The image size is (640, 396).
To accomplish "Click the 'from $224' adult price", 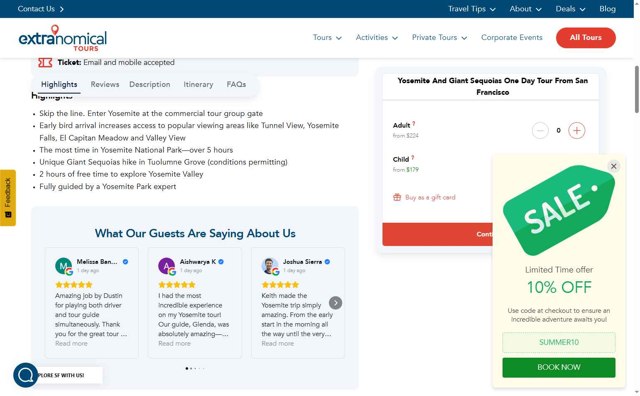I will [x=406, y=136].
